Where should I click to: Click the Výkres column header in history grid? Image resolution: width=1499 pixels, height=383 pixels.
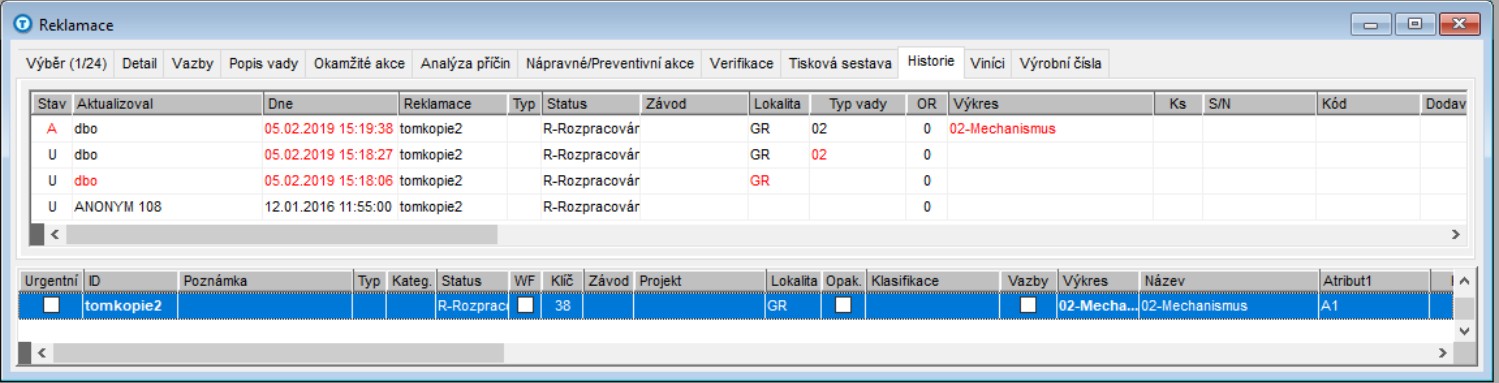coord(1050,103)
